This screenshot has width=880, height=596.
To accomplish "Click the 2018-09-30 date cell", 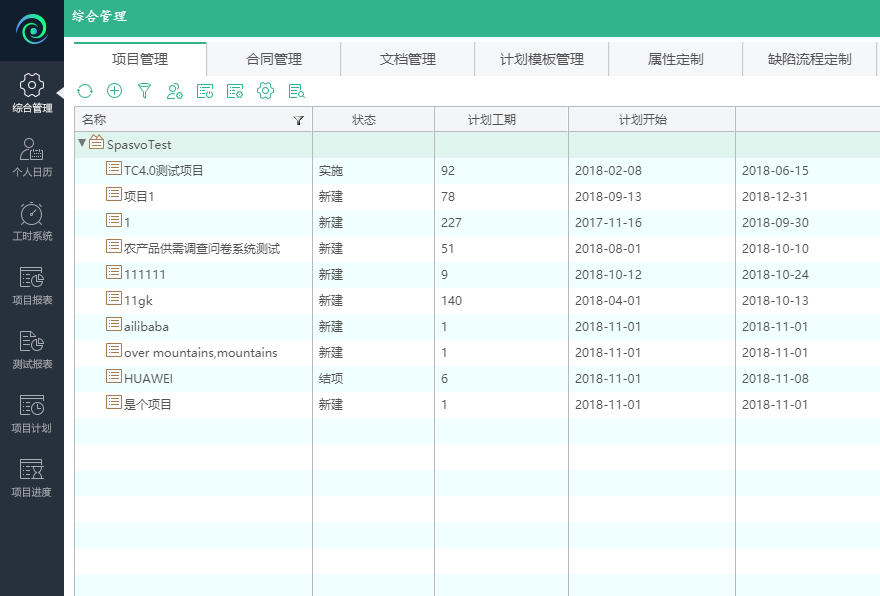I will (x=808, y=223).
